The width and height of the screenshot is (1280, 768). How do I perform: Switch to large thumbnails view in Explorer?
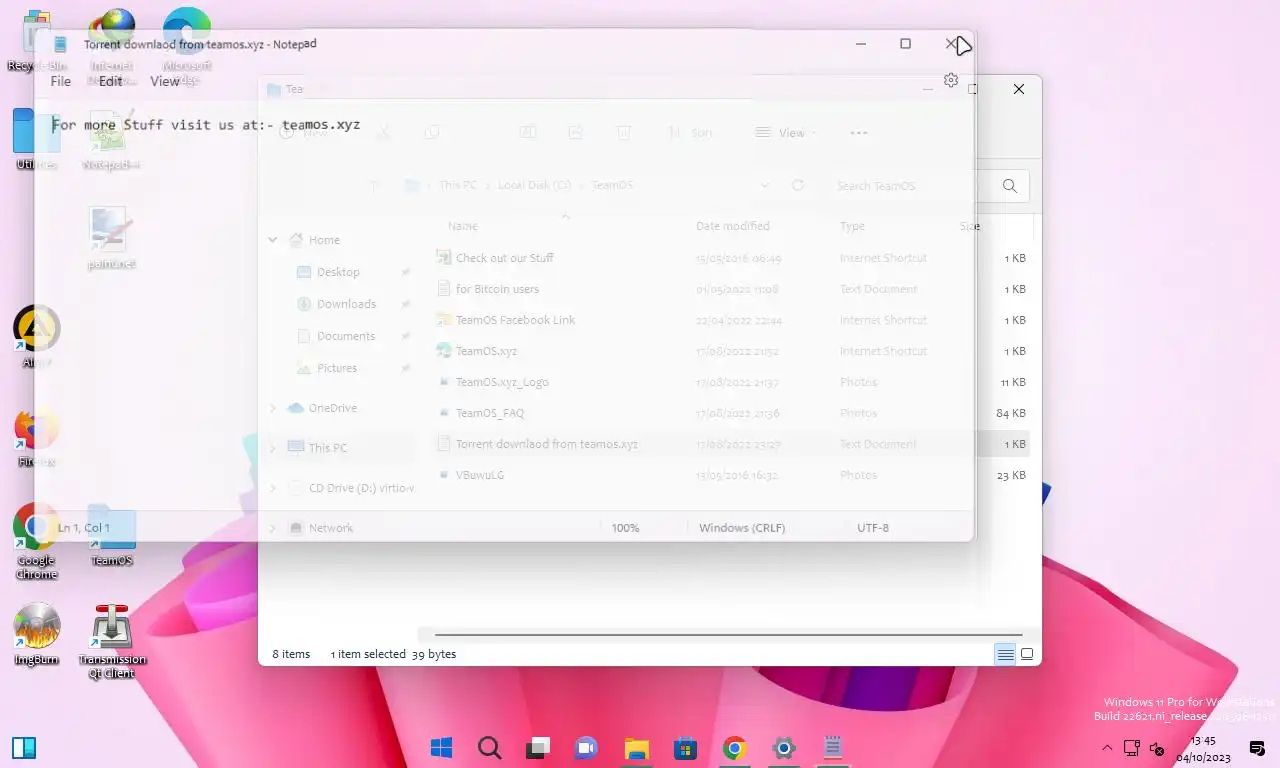[1026, 655]
